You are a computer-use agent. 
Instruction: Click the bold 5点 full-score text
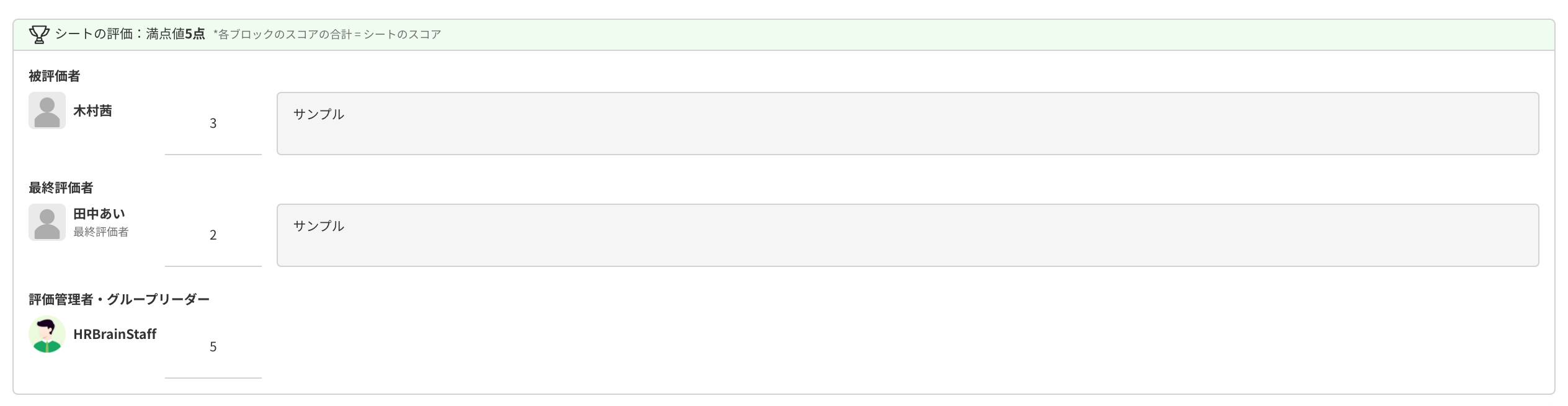[x=195, y=34]
